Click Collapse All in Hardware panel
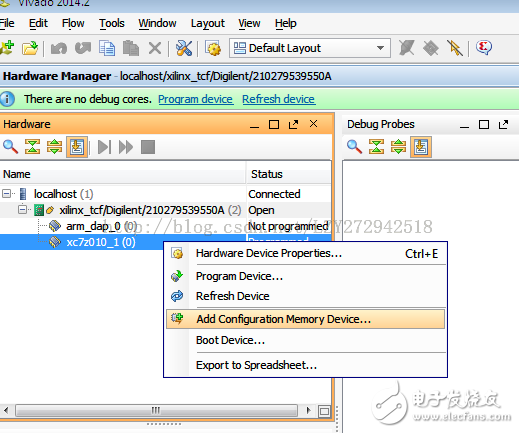519x433 pixels. coord(33,147)
